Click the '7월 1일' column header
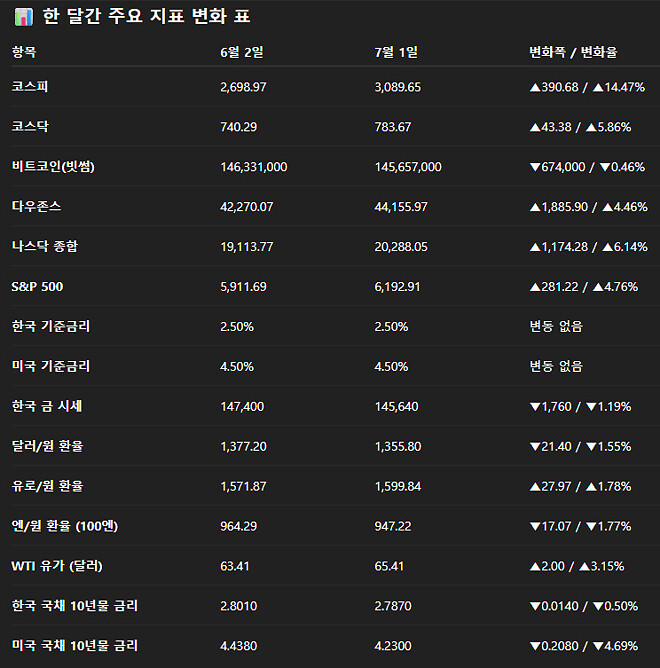This screenshot has width=660, height=668. (396, 51)
